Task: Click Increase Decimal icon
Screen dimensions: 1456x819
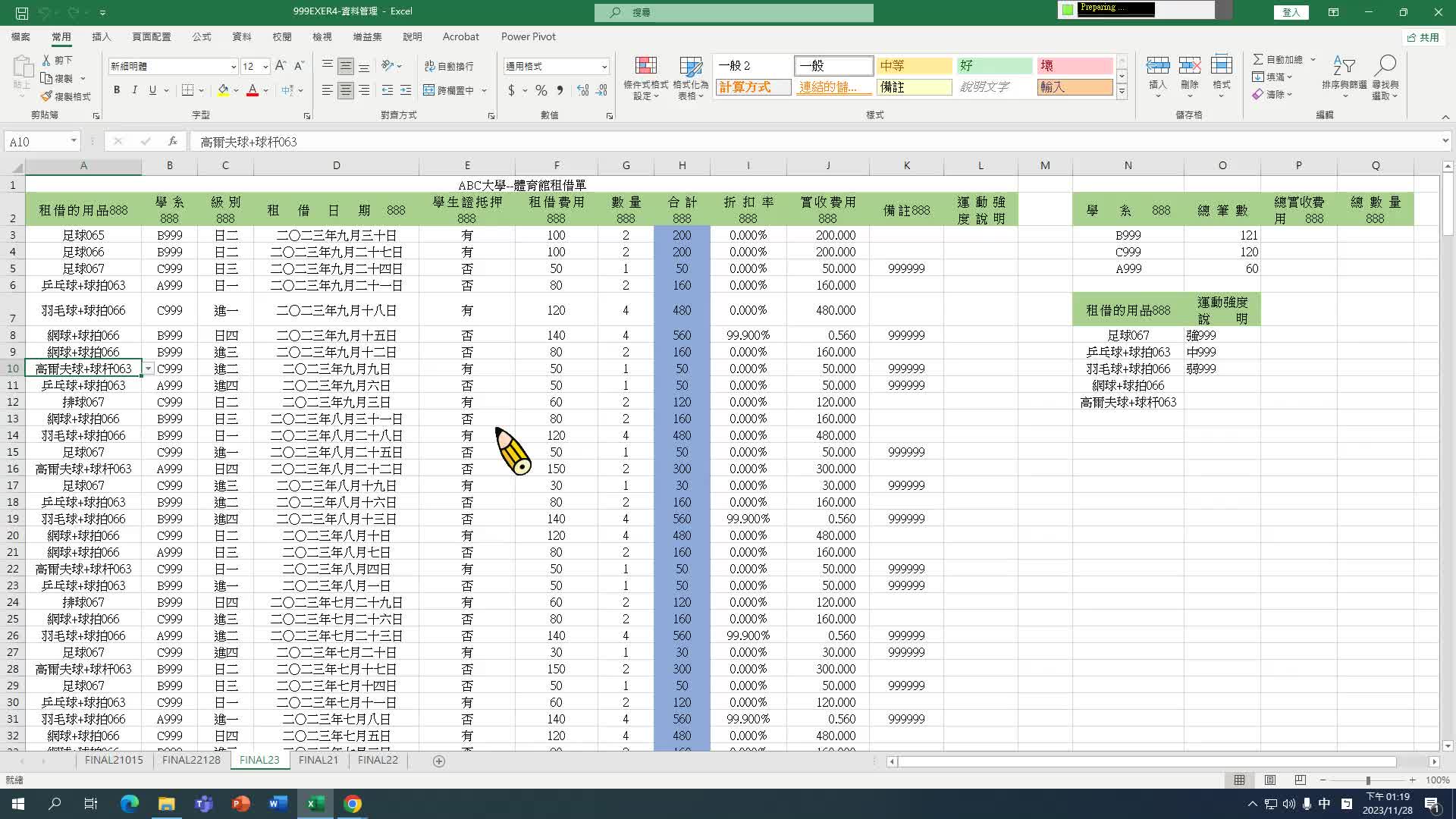Action: [x=582, y=90]
